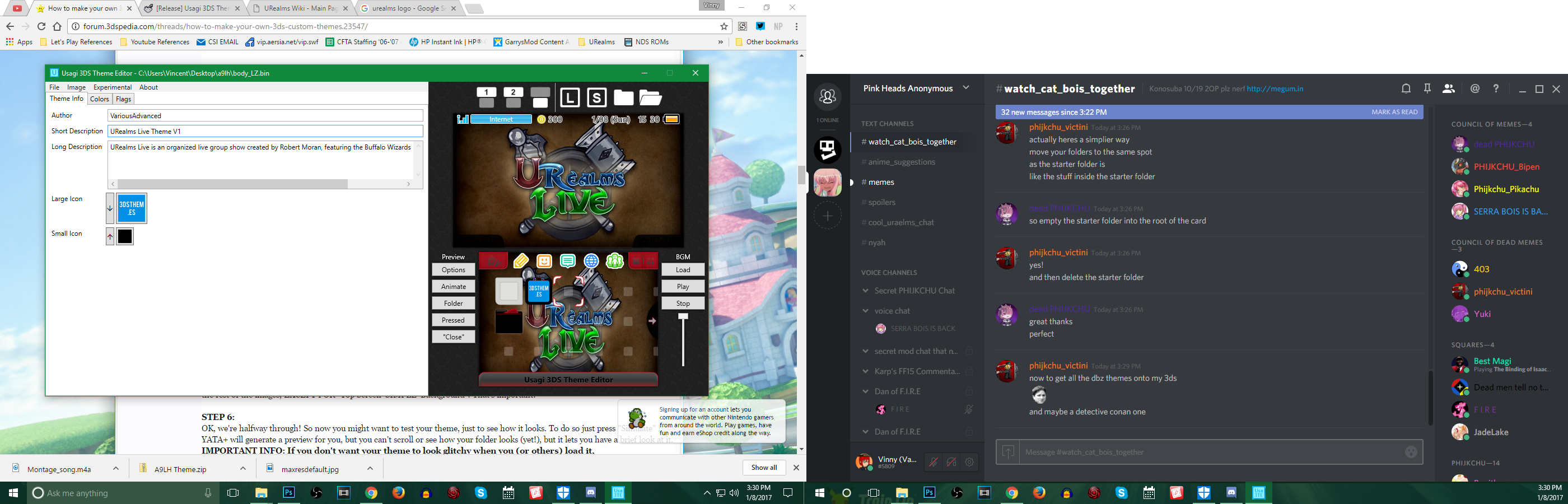This screenshot has width=1568, height=504.
Task: Click the layout icon labeled 1 in Usagi
Action: (x=486, y=97)
